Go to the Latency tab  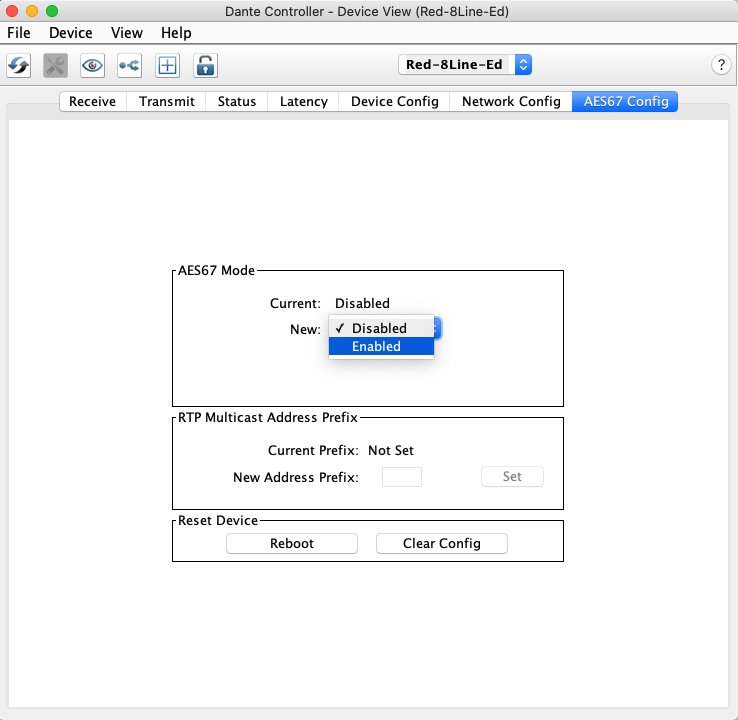[303, 101]
